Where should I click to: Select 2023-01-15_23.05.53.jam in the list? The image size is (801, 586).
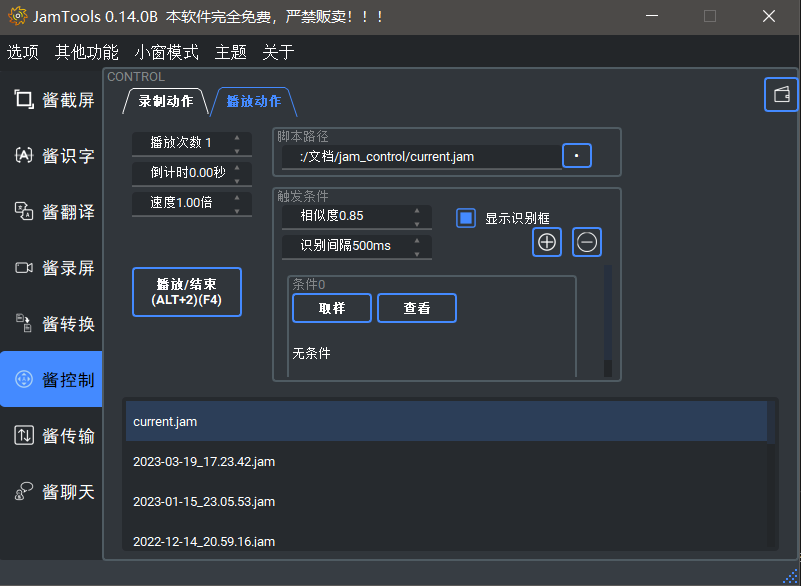click(446, 501)
